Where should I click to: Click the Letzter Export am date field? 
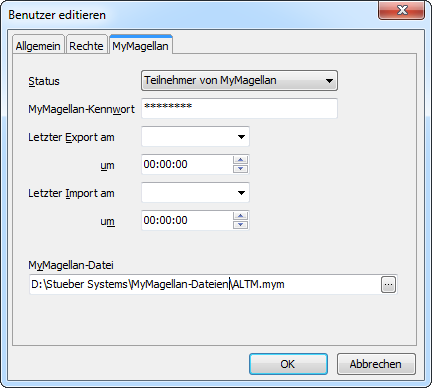[195, 137]
